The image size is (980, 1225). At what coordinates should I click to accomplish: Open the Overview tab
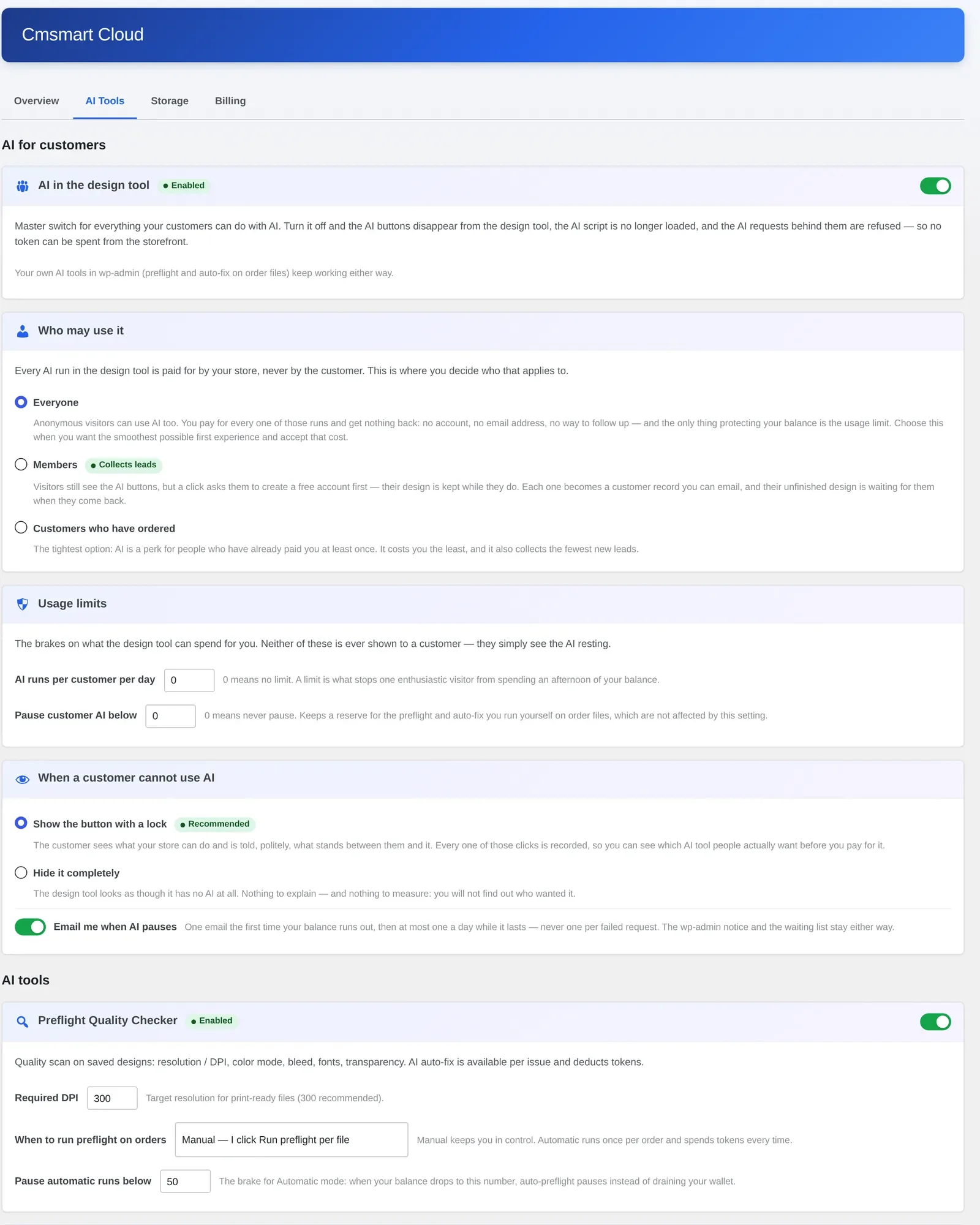point(37,101)
